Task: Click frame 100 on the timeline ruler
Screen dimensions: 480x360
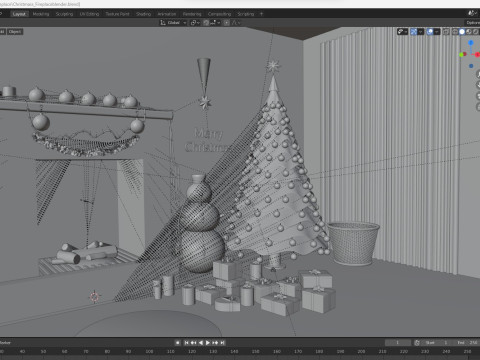Action: (149, 351)
